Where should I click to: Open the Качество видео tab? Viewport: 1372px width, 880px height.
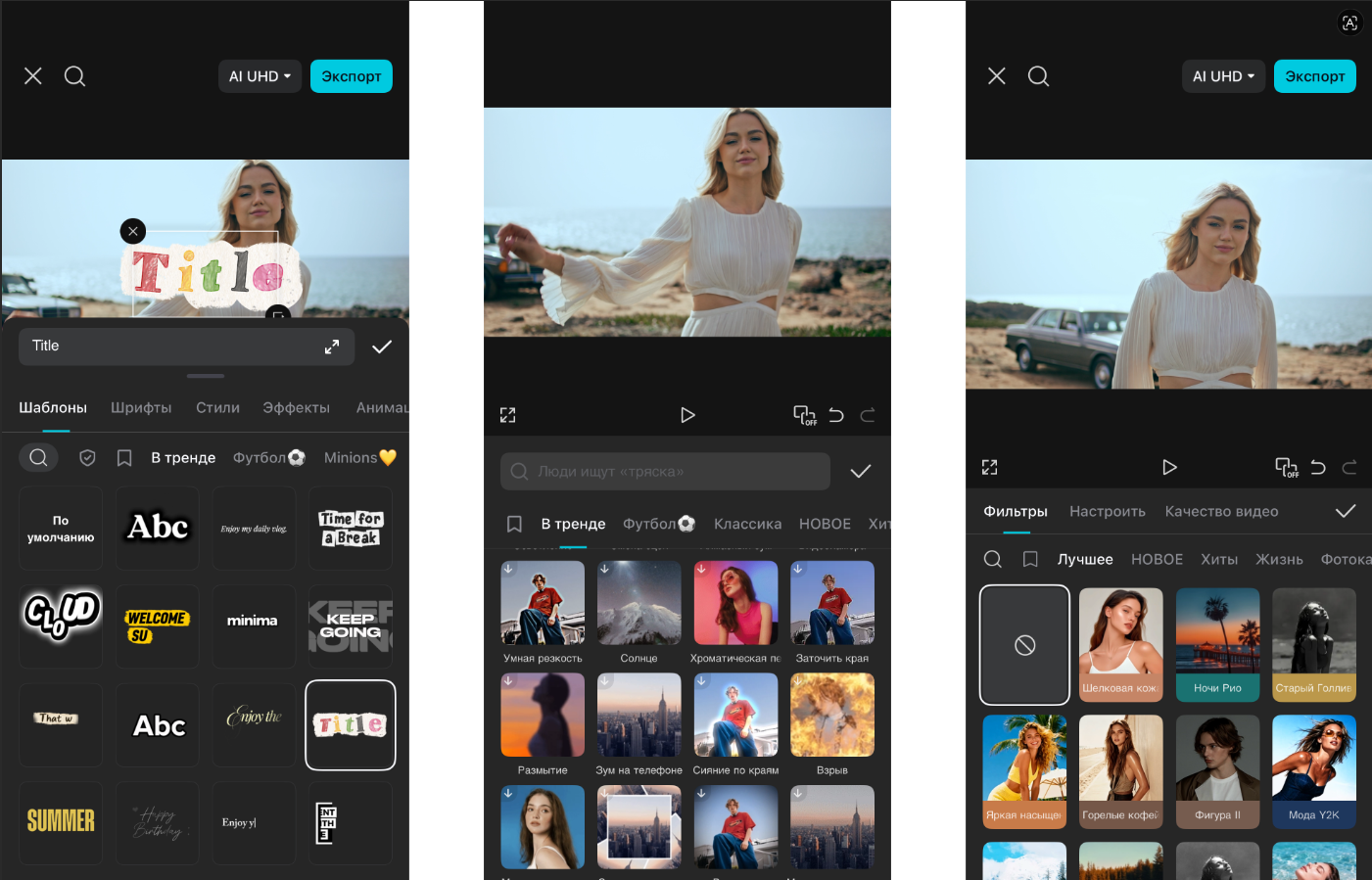(1221, 511)
